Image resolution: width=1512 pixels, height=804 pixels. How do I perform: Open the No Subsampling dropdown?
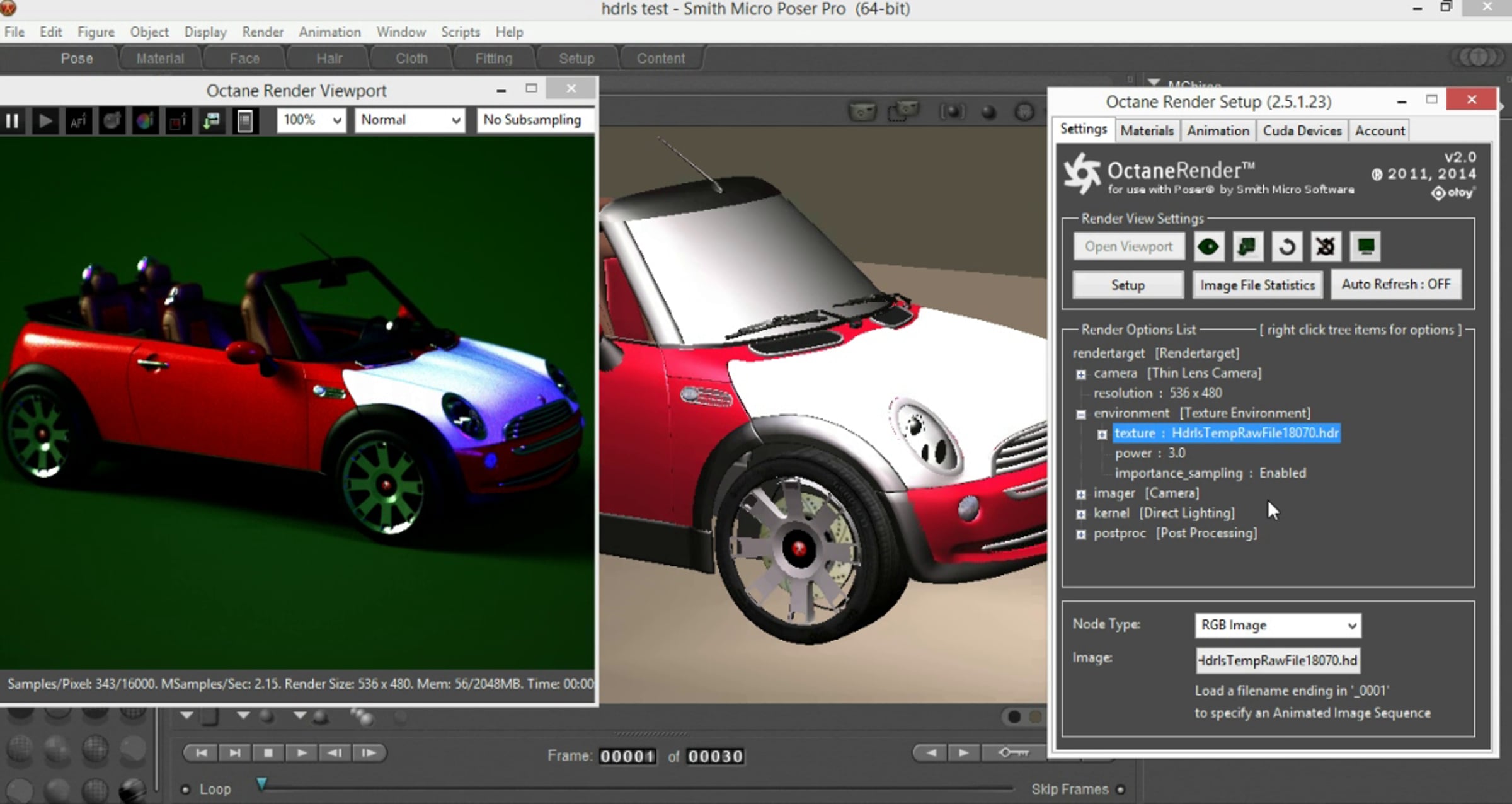pos(535,120)
